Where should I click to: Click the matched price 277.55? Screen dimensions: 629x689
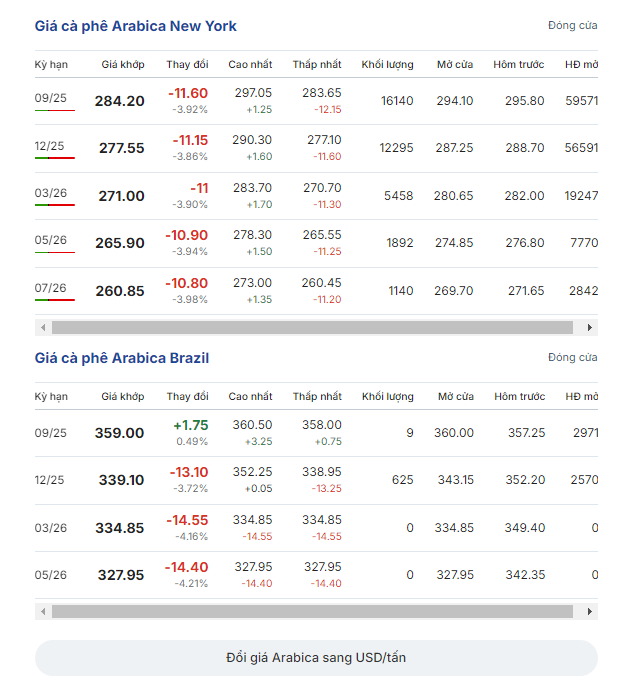(x=122, y=149)
